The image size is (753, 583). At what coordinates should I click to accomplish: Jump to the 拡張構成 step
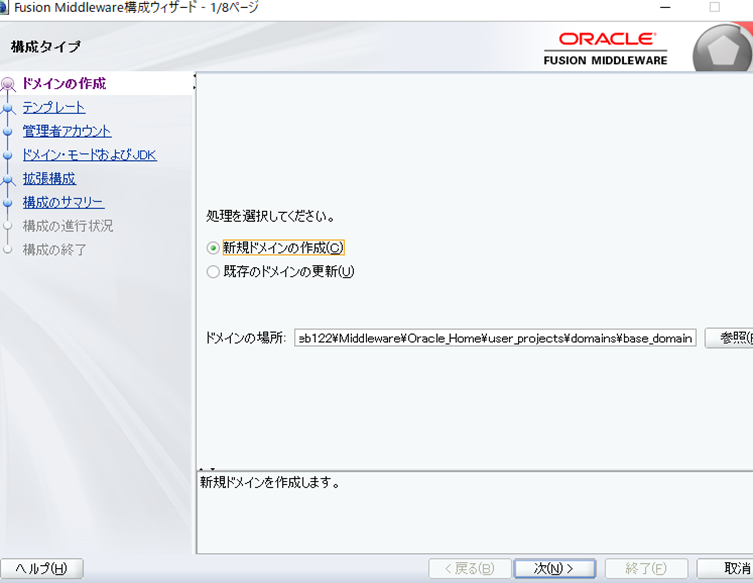click(x=49, y=179)
